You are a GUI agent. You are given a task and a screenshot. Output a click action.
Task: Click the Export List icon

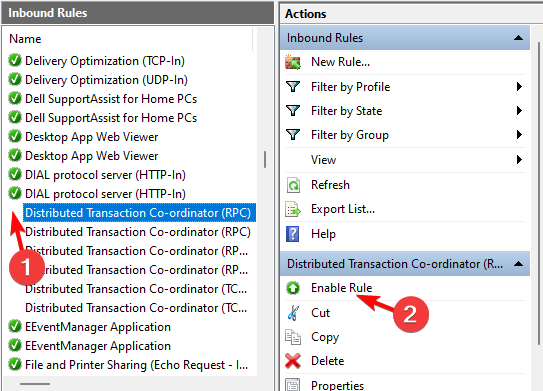point(293,209)
